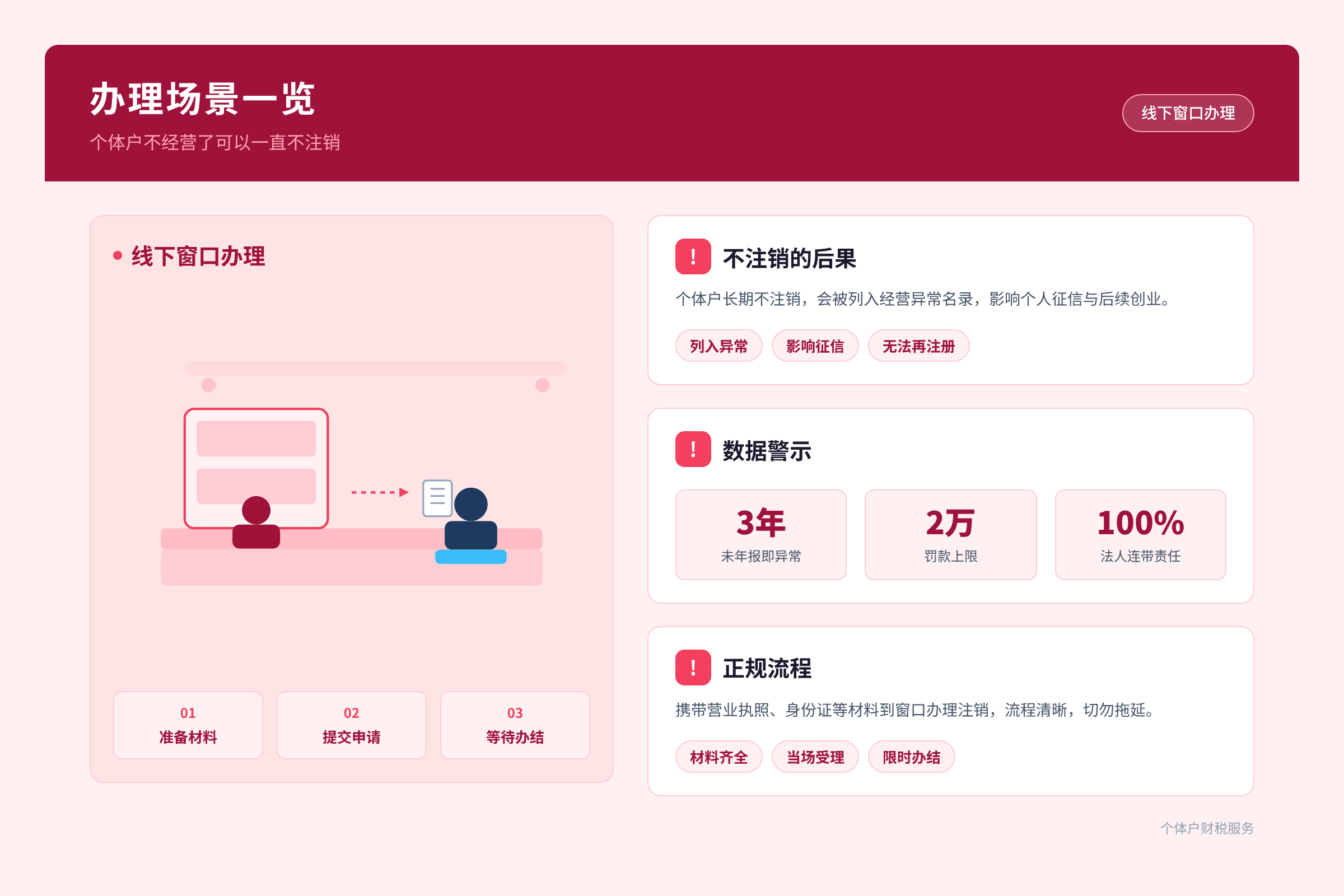Select the 限时办结 tag
The height and width of the screenshot is (896, 1344).
click(912, 757)
